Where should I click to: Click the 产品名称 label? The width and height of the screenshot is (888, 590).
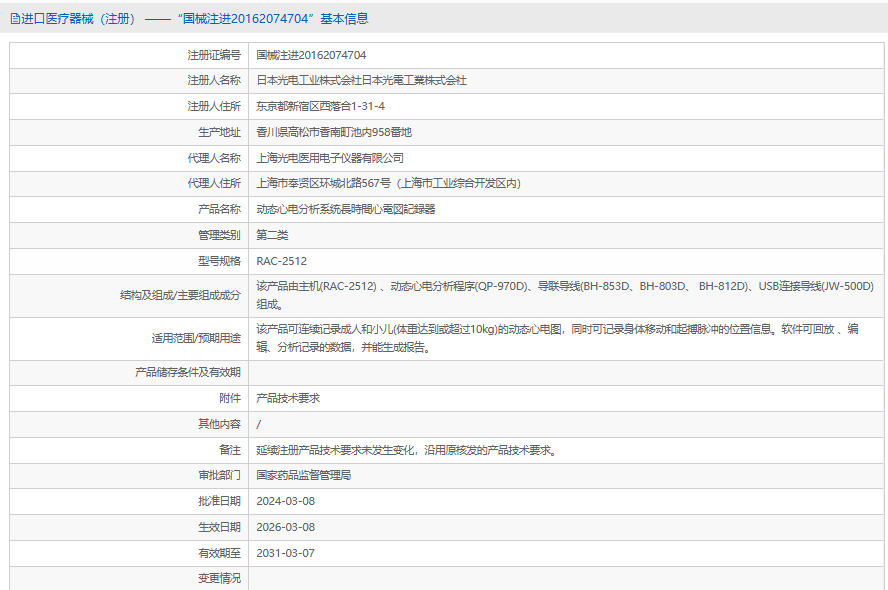219,210
